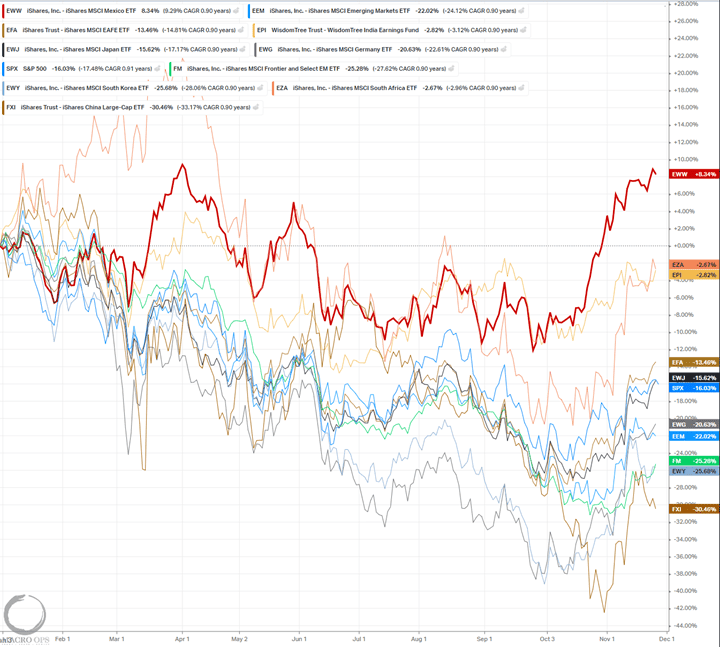Click the SPX -16.03% price axis label
The height and width of the screenshot is (647, 720).
pyautogui.click(x=694, y=388)
